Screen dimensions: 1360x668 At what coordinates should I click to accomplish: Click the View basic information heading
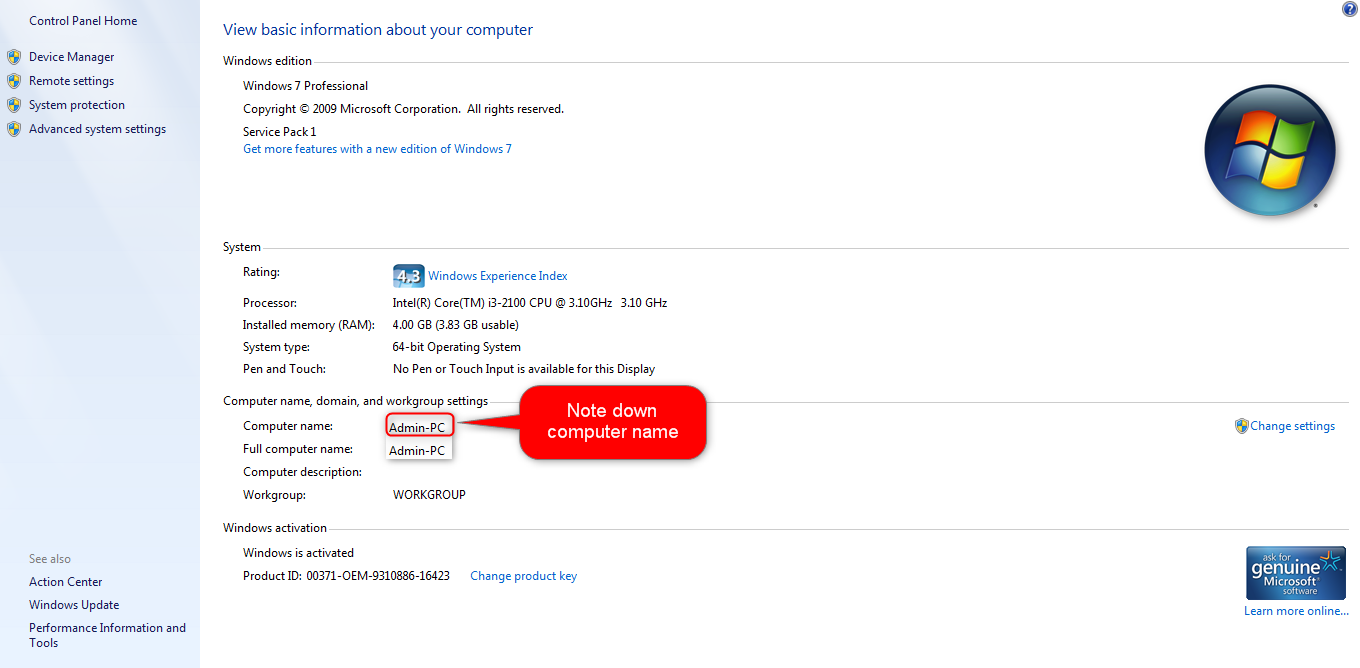378,30
